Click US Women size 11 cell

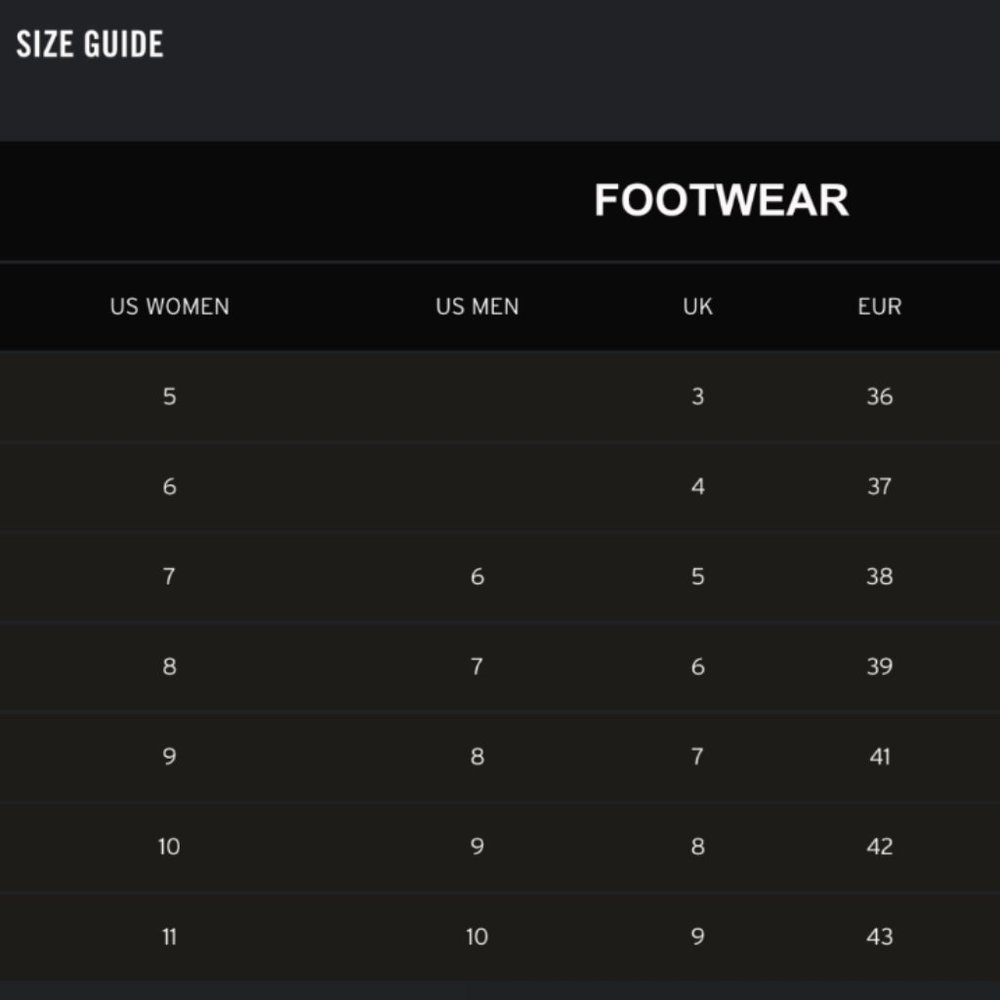[169, 937]
